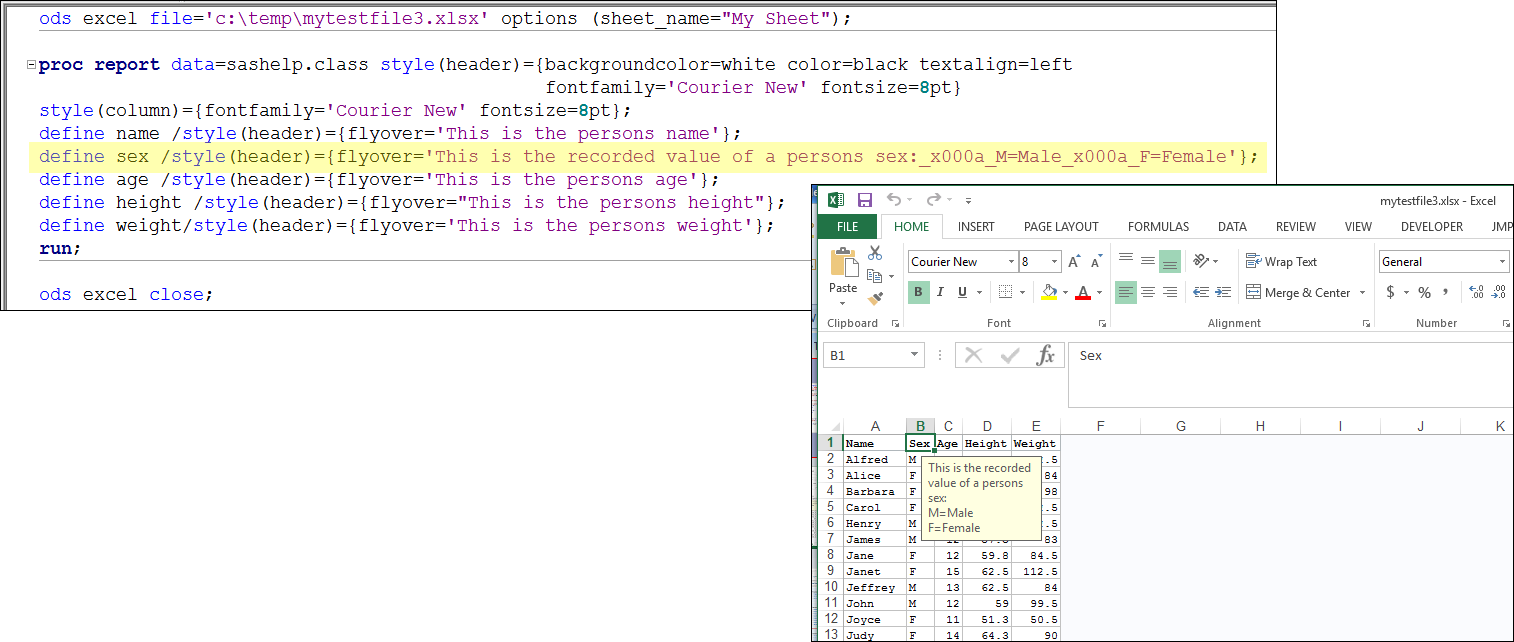Save the workbook with the floppy disk icon

click(x=865, y=200)
